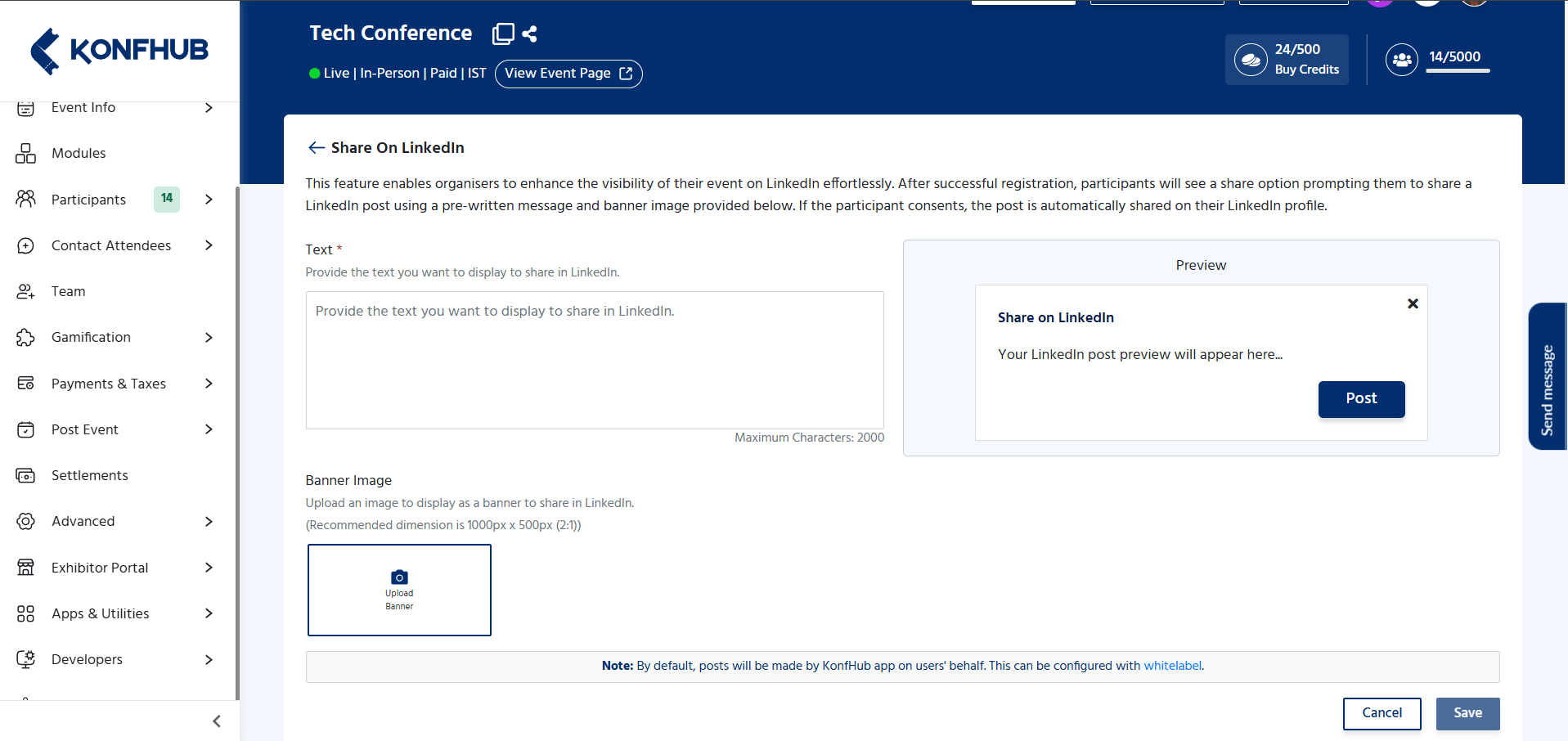Click the Post button in preview

1361,399
